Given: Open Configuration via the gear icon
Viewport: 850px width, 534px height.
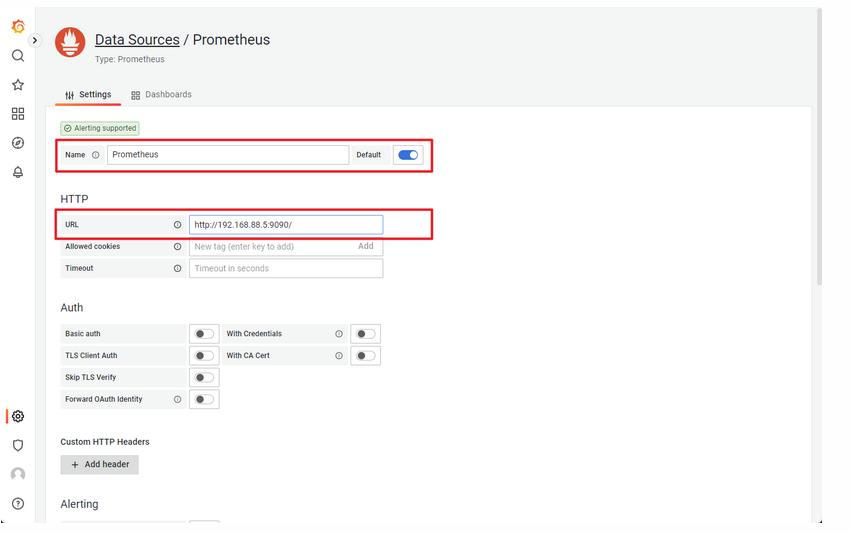Looking at the screenshot, I should (x=18, y=416).
